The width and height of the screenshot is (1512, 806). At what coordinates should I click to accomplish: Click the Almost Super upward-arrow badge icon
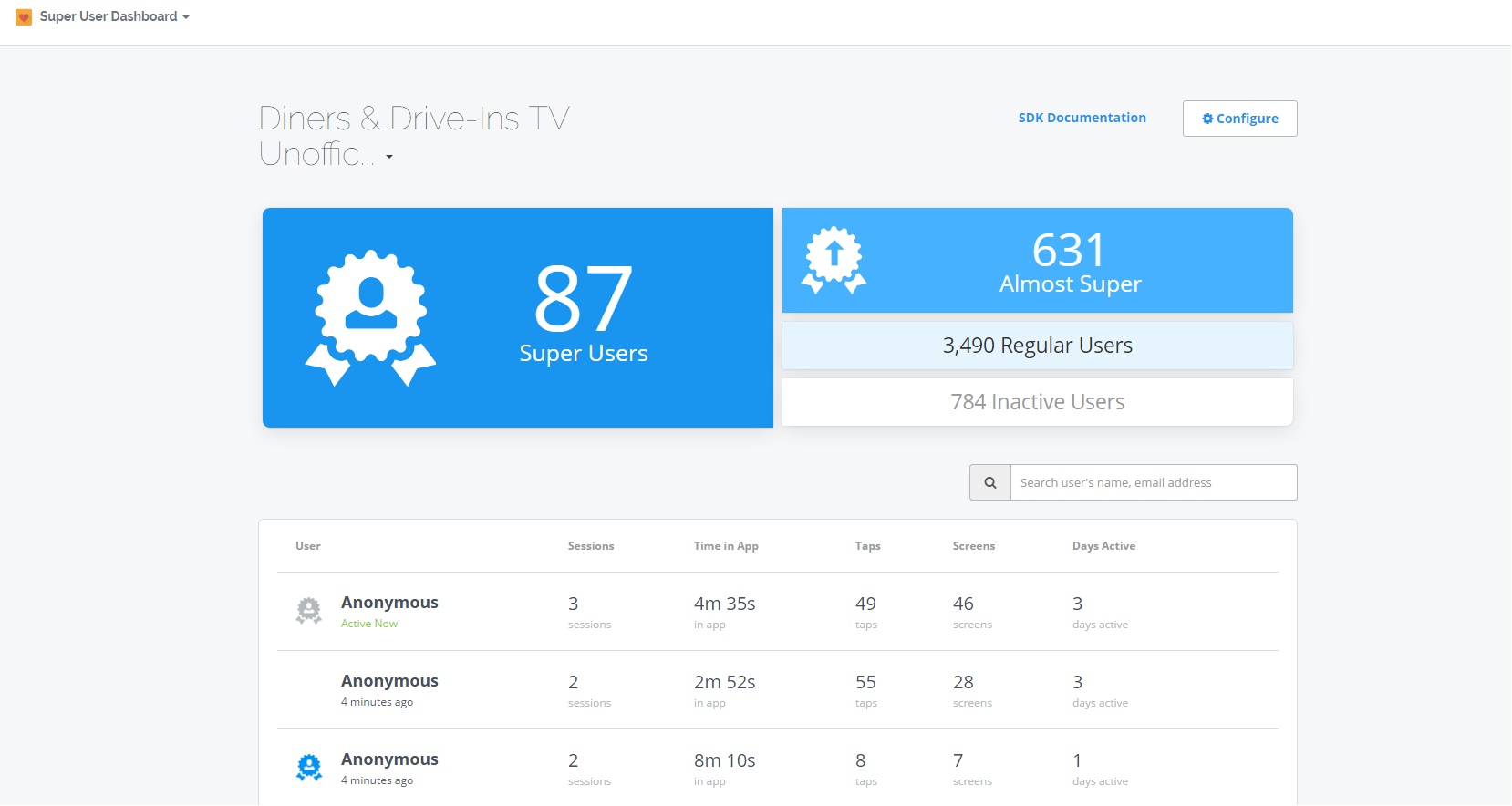[834, 260]
